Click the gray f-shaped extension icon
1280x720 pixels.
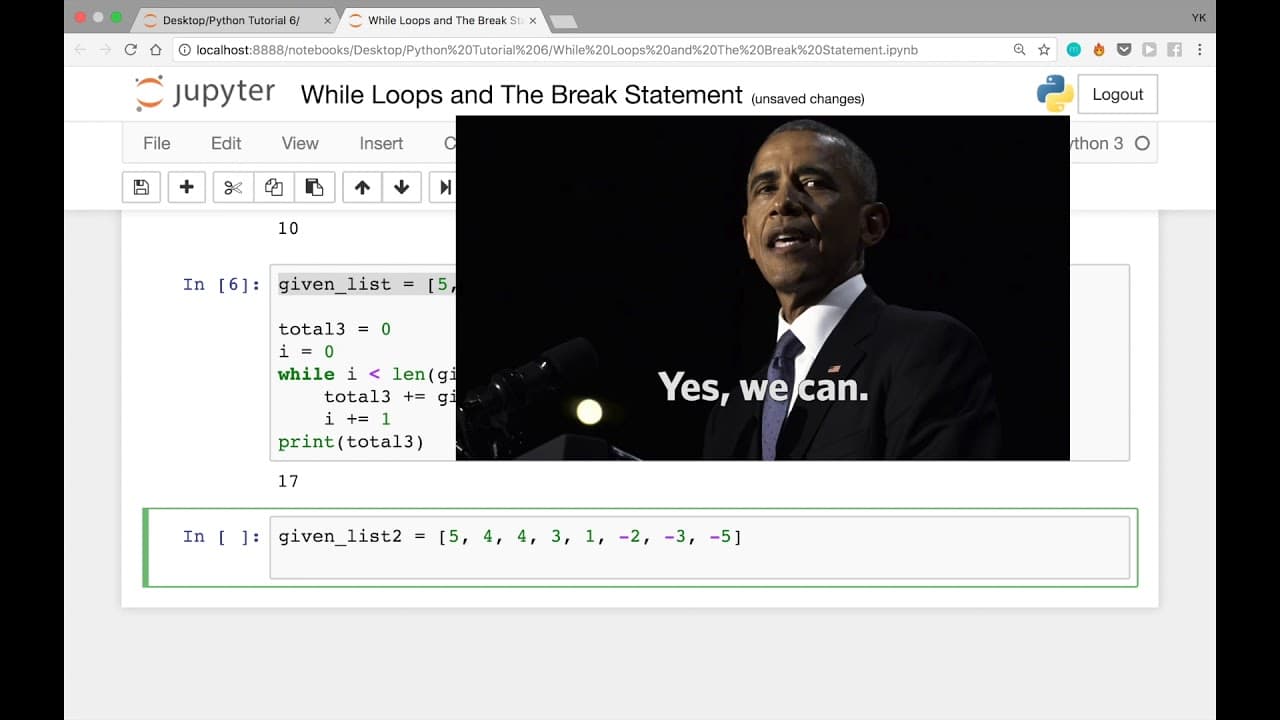pos(1174,49)
